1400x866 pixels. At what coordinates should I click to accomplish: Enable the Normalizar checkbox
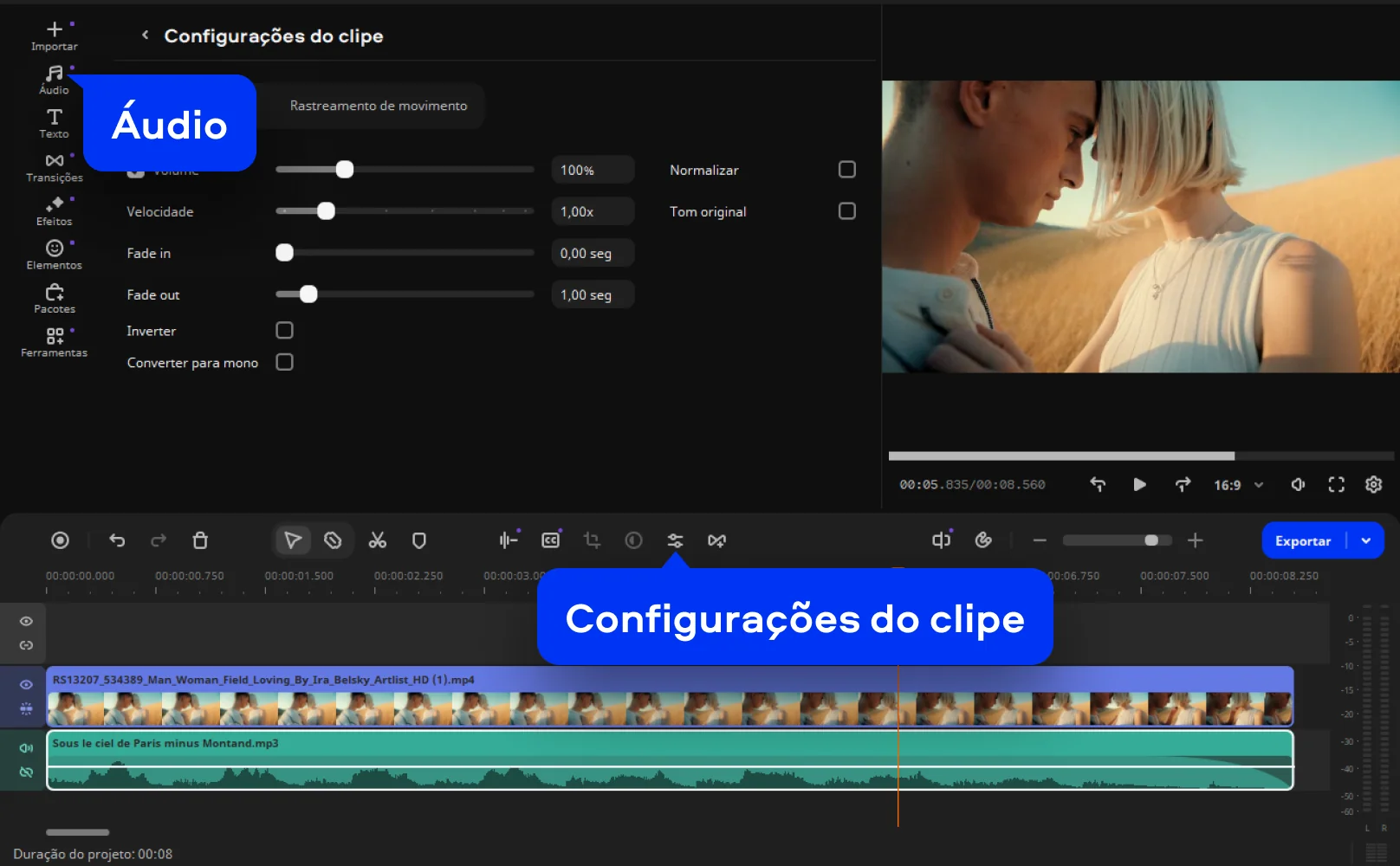pos(846,170)
